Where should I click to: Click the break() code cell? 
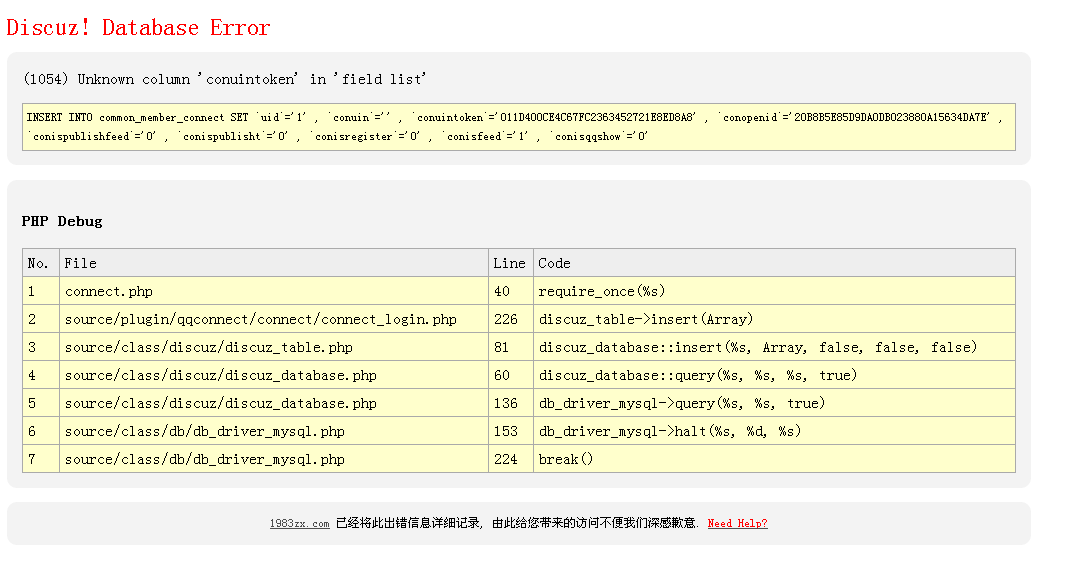tap(565, 460)
